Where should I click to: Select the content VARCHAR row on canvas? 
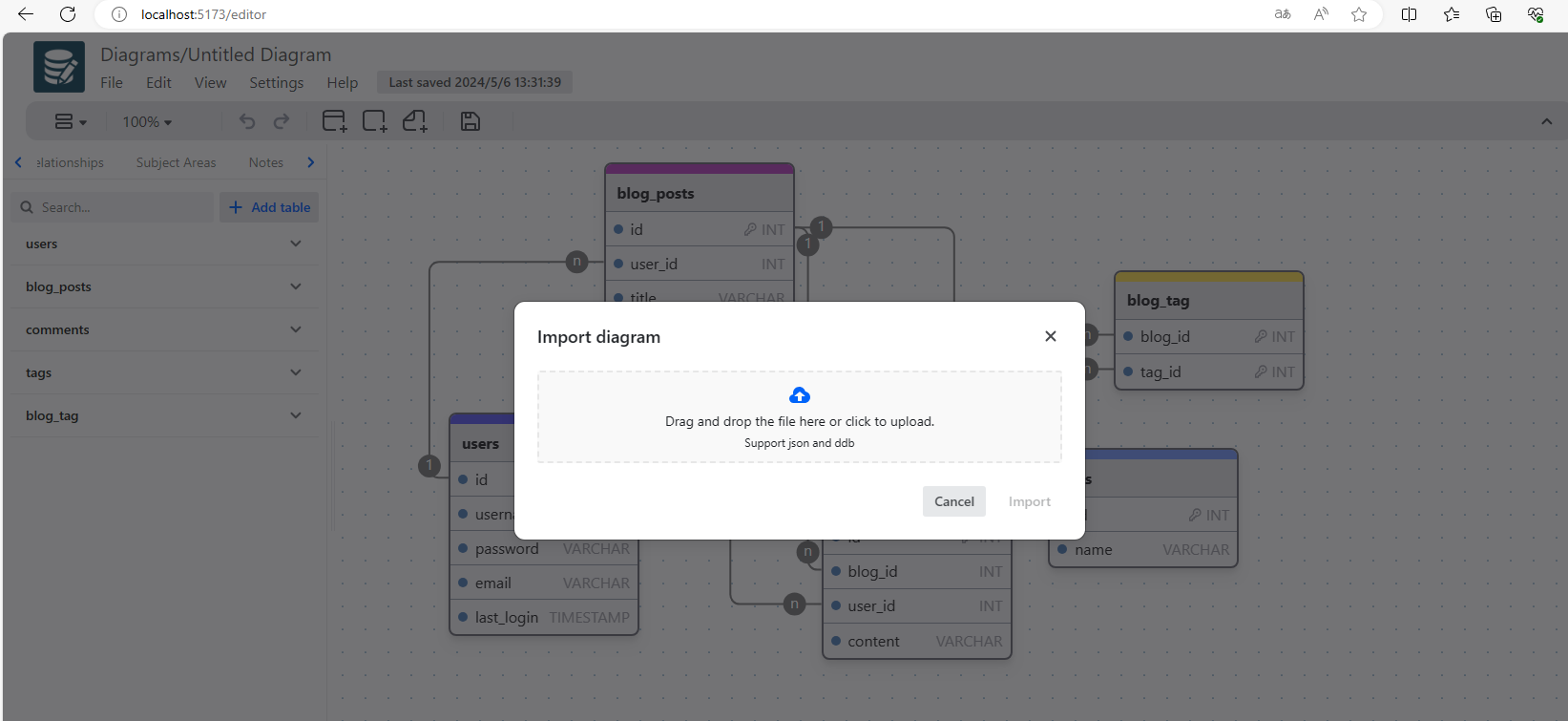(917, 641)
